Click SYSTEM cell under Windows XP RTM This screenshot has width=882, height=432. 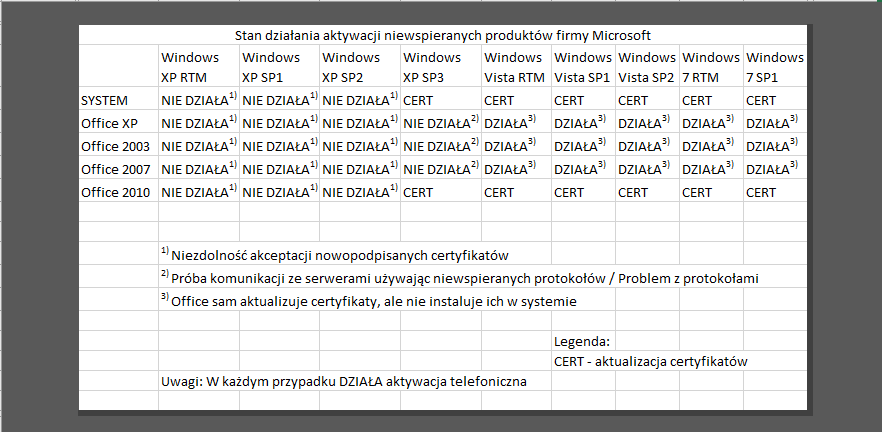pyautogui.click(x=199, y=100)
